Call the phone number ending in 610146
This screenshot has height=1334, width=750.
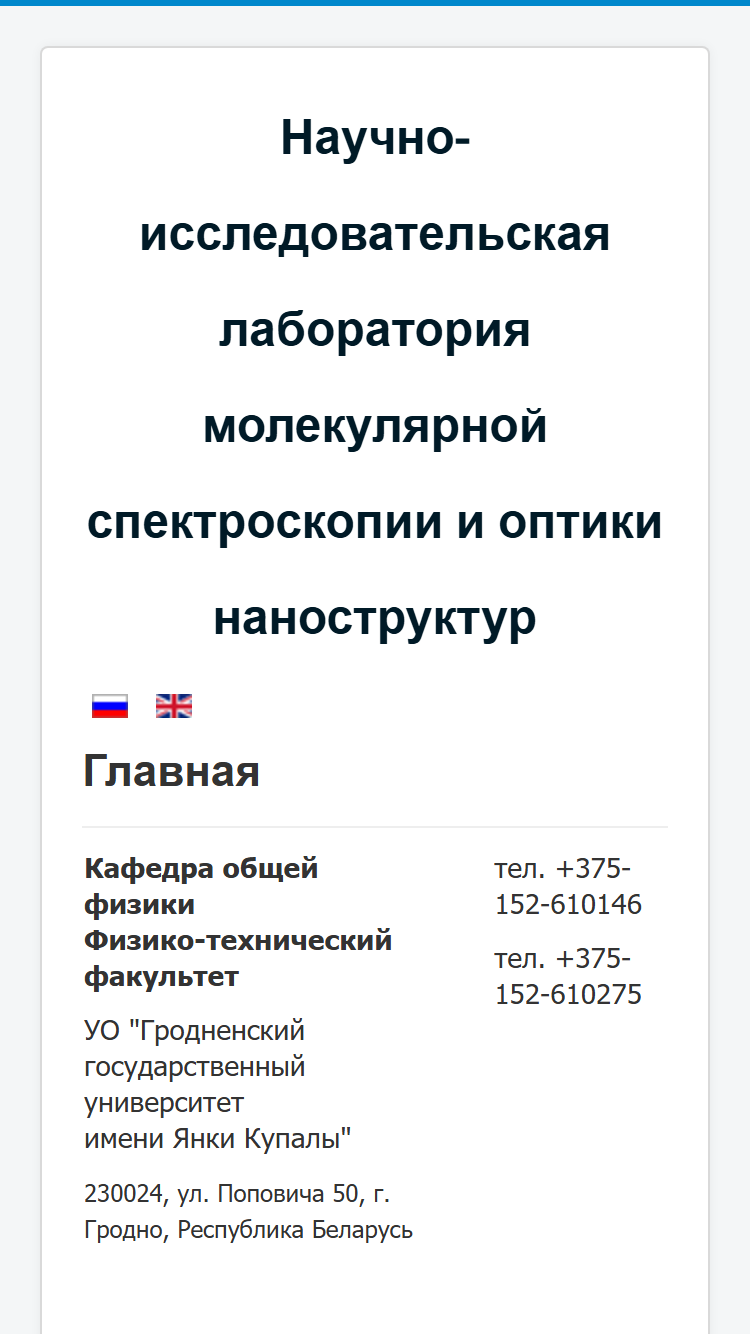click(568, 887)
